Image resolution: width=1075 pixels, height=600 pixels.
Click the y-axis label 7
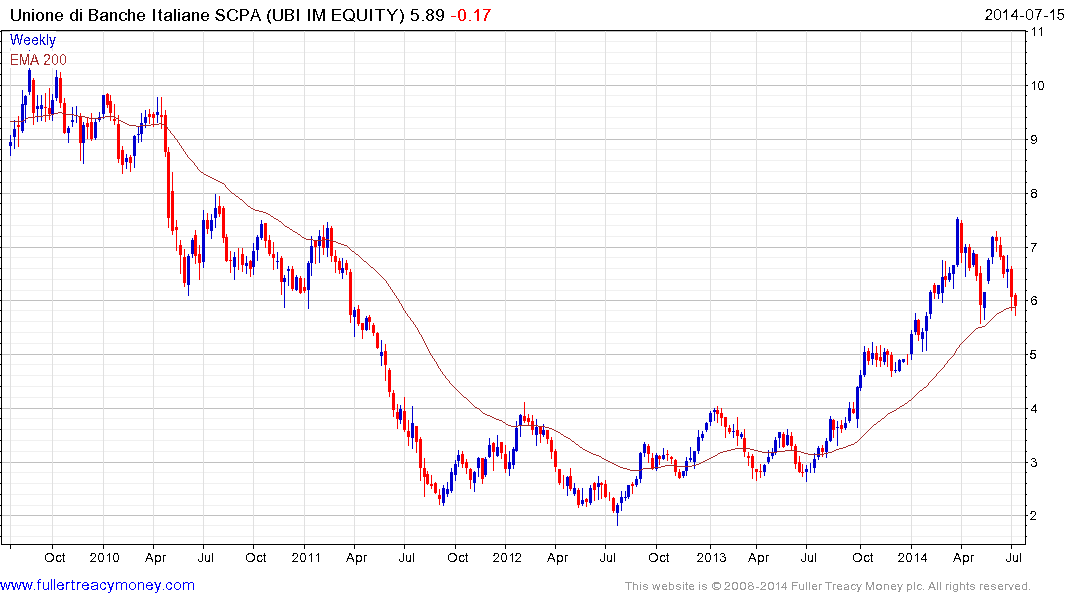[1034, 247]
